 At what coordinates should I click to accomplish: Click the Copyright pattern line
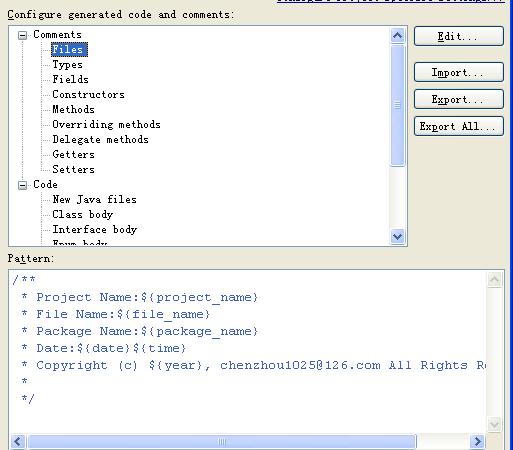253,365
